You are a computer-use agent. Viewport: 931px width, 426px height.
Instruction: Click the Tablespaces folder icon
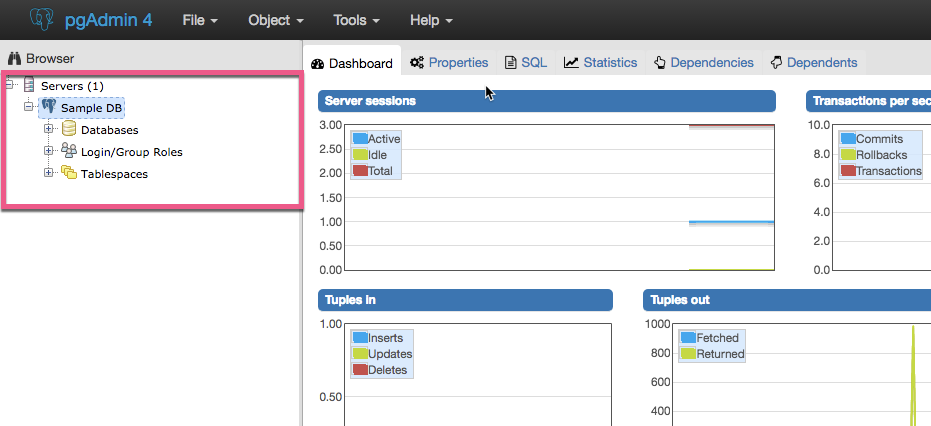point(69,173)
